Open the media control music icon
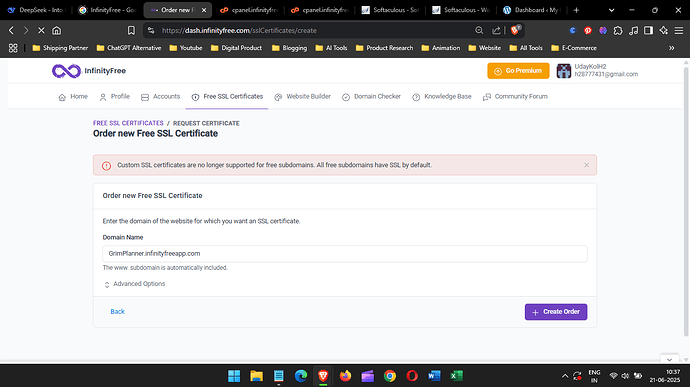Screen dimensions: 690x387 point(633,30)
